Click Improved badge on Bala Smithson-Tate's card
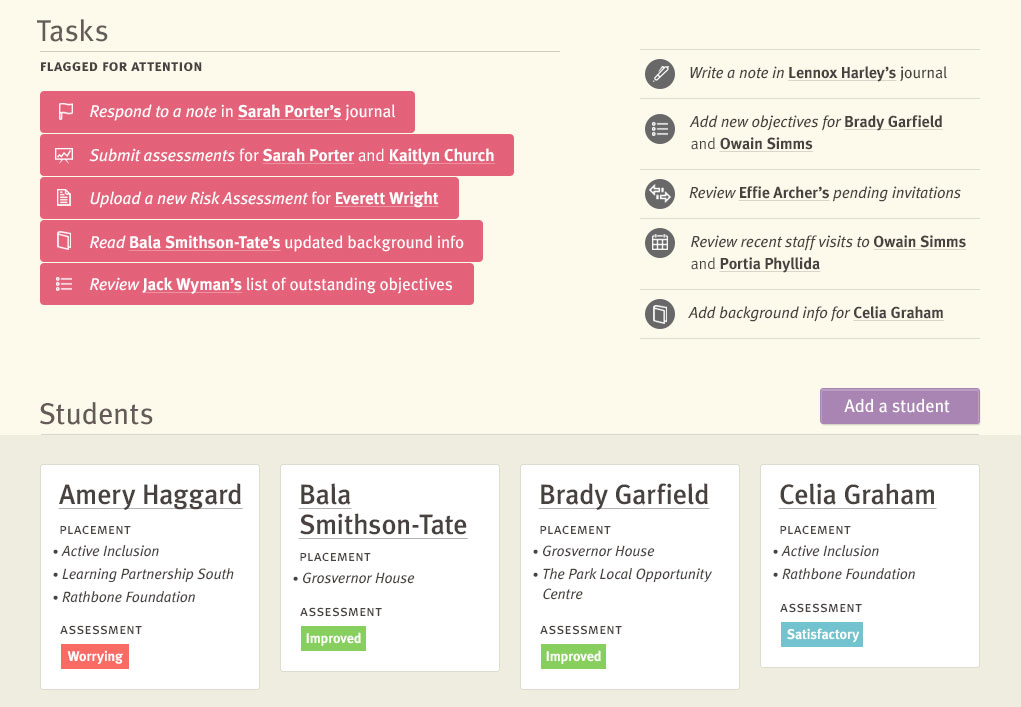Image resolution: width=1021 pixels, height=707 pixels. tap(333, 638)
